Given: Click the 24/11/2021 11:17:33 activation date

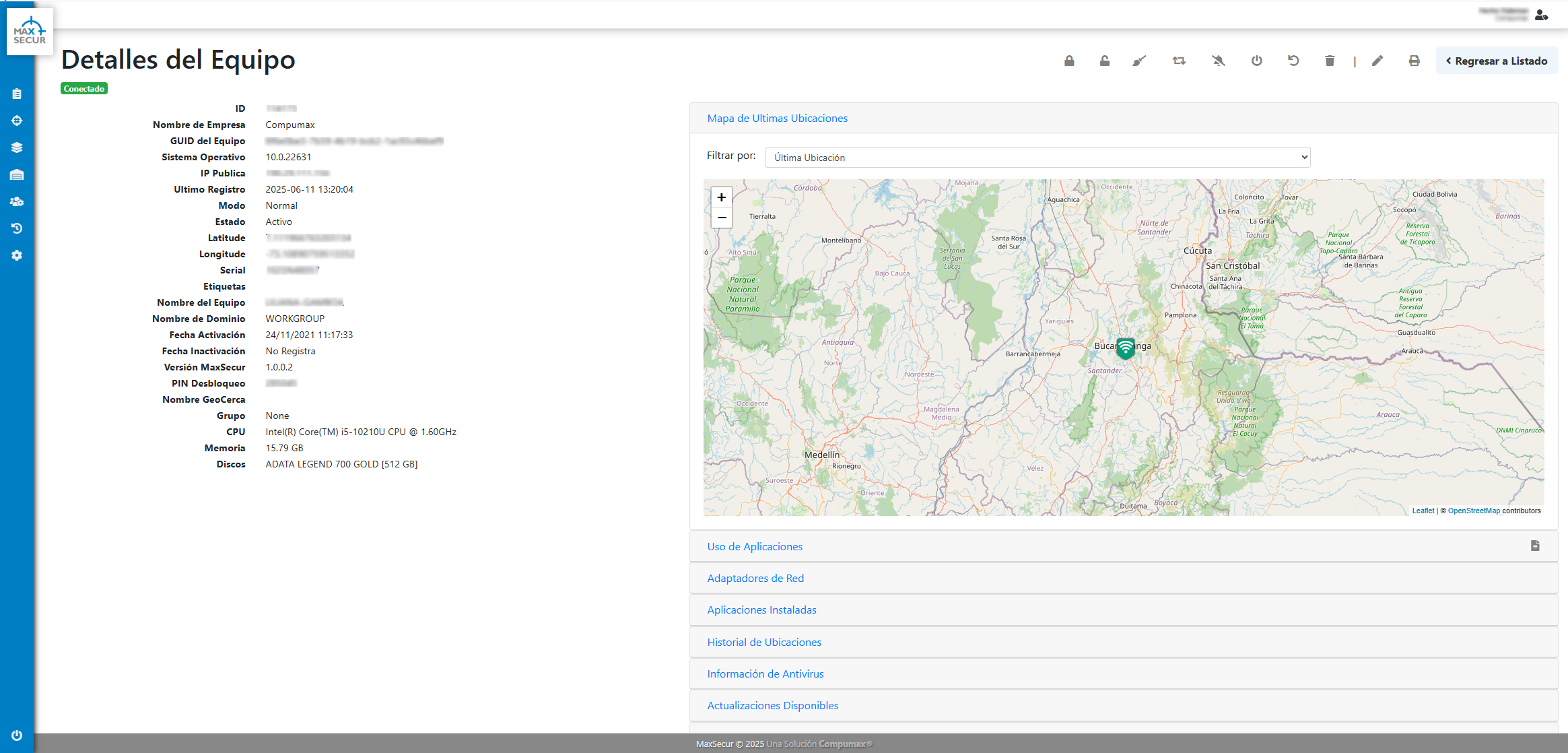Looking at the screenshot, I should tap(309, 335).
